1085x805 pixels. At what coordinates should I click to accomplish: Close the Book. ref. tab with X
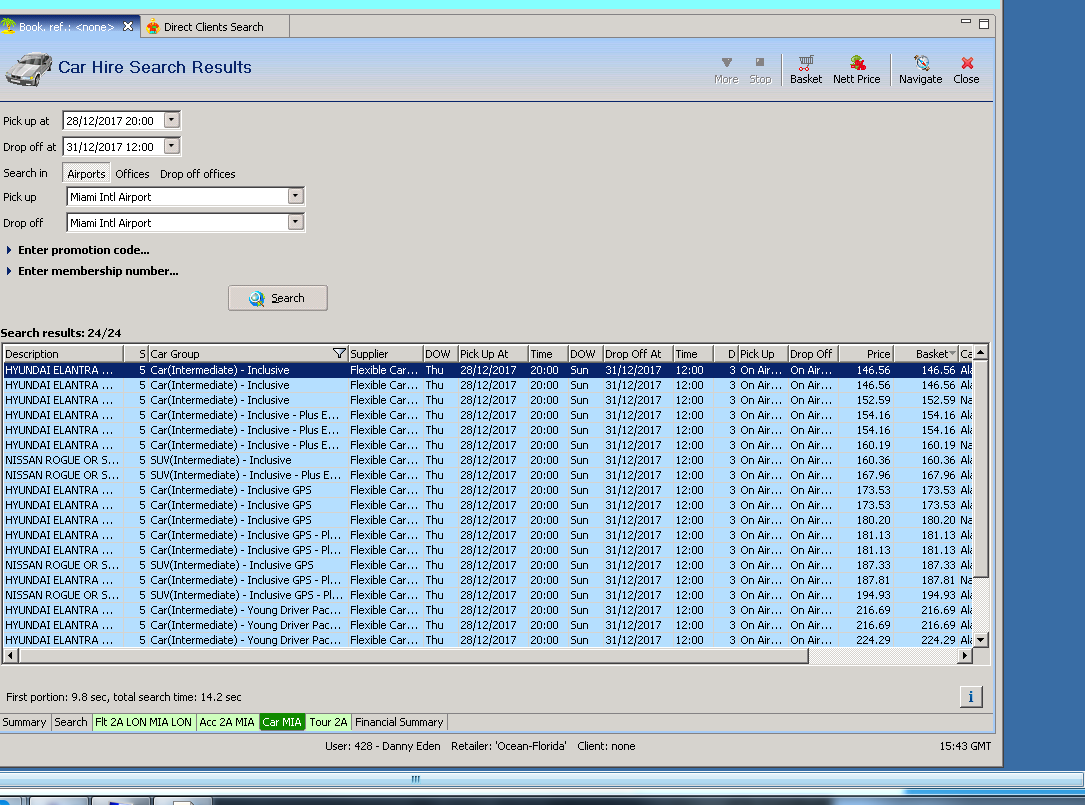click(128, 27)
